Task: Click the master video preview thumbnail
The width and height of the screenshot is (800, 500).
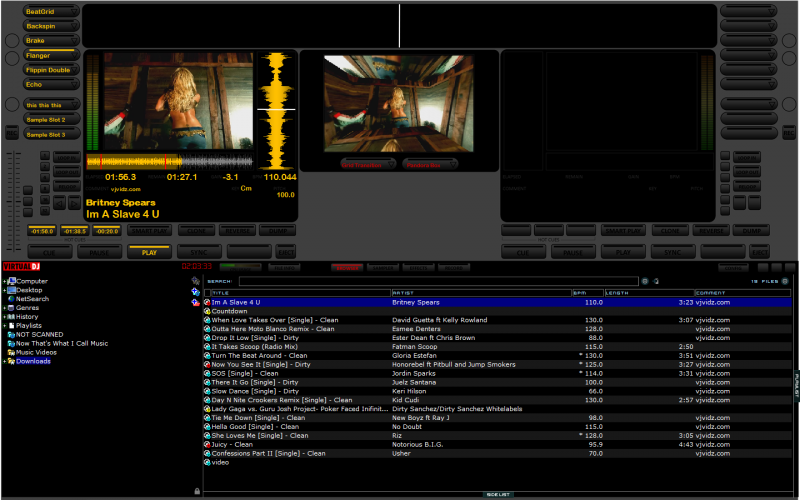Action: pyautogui.click(x=398, y=104)
